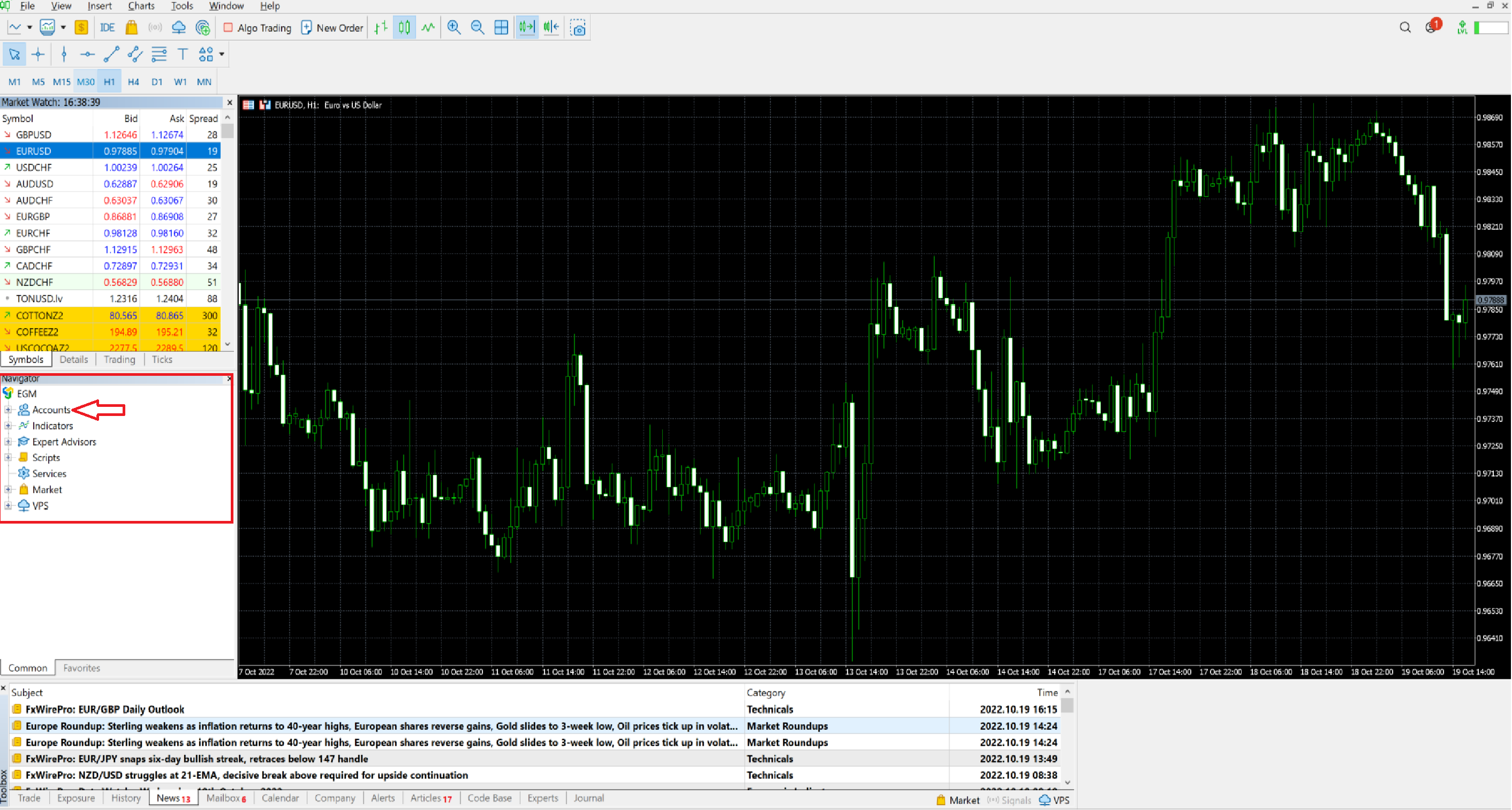1512x810 pixels.
Task: Take chart screenshot with camera icon
Action: (578, 28)
